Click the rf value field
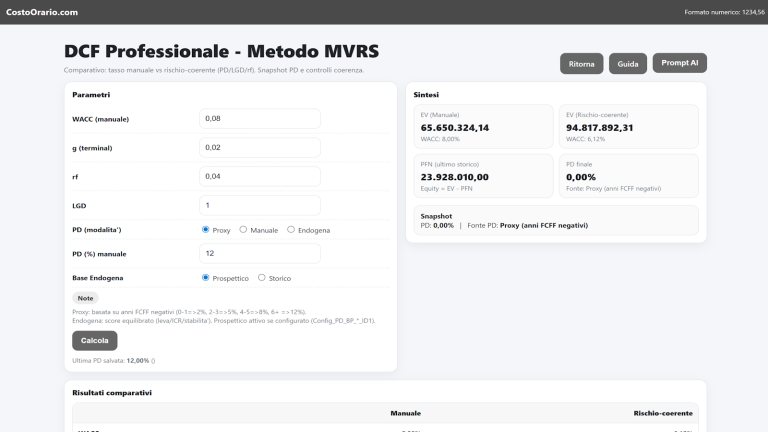The height and width of the screenshot is (432, 768). pos(260,176)
